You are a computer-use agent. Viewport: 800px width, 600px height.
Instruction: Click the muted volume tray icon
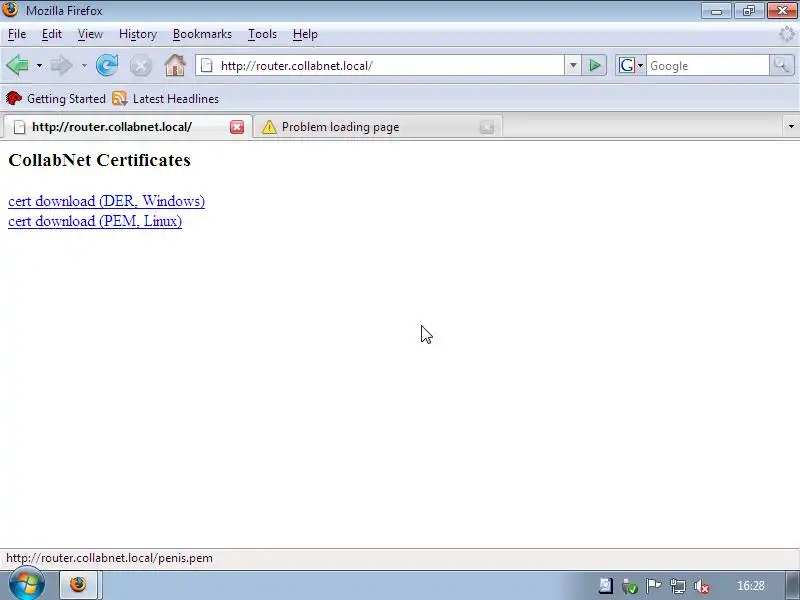coord(702,586)
